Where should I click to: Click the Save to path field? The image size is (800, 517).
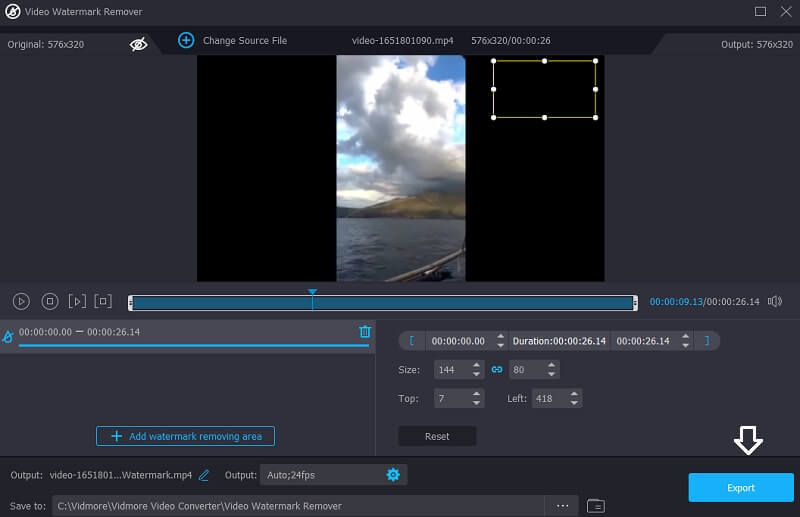pyautogui.click(x=298, y=506)
